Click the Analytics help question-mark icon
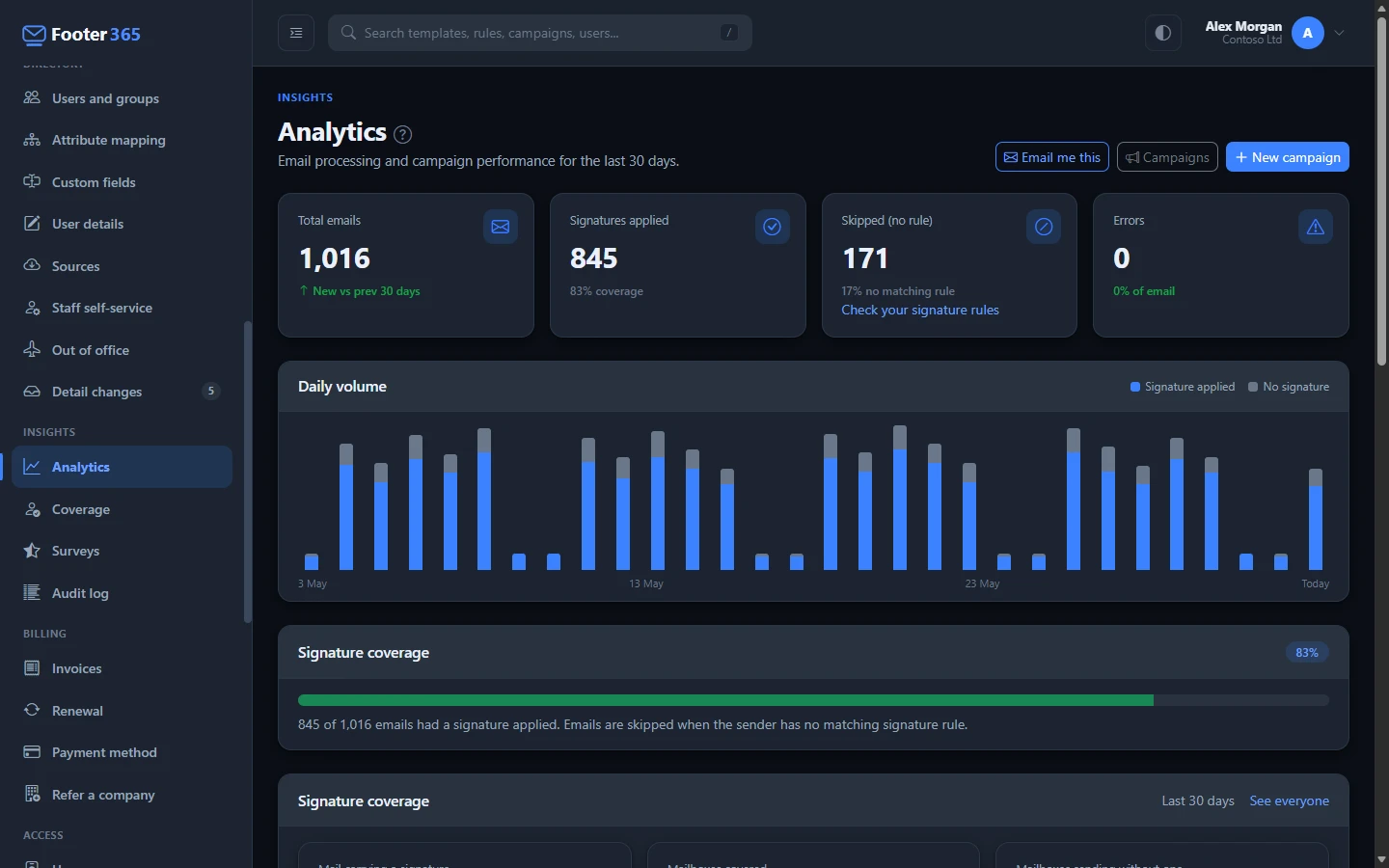Image resolution: width=1389 pixels, height=868 pixels. [x=403, y=134]
